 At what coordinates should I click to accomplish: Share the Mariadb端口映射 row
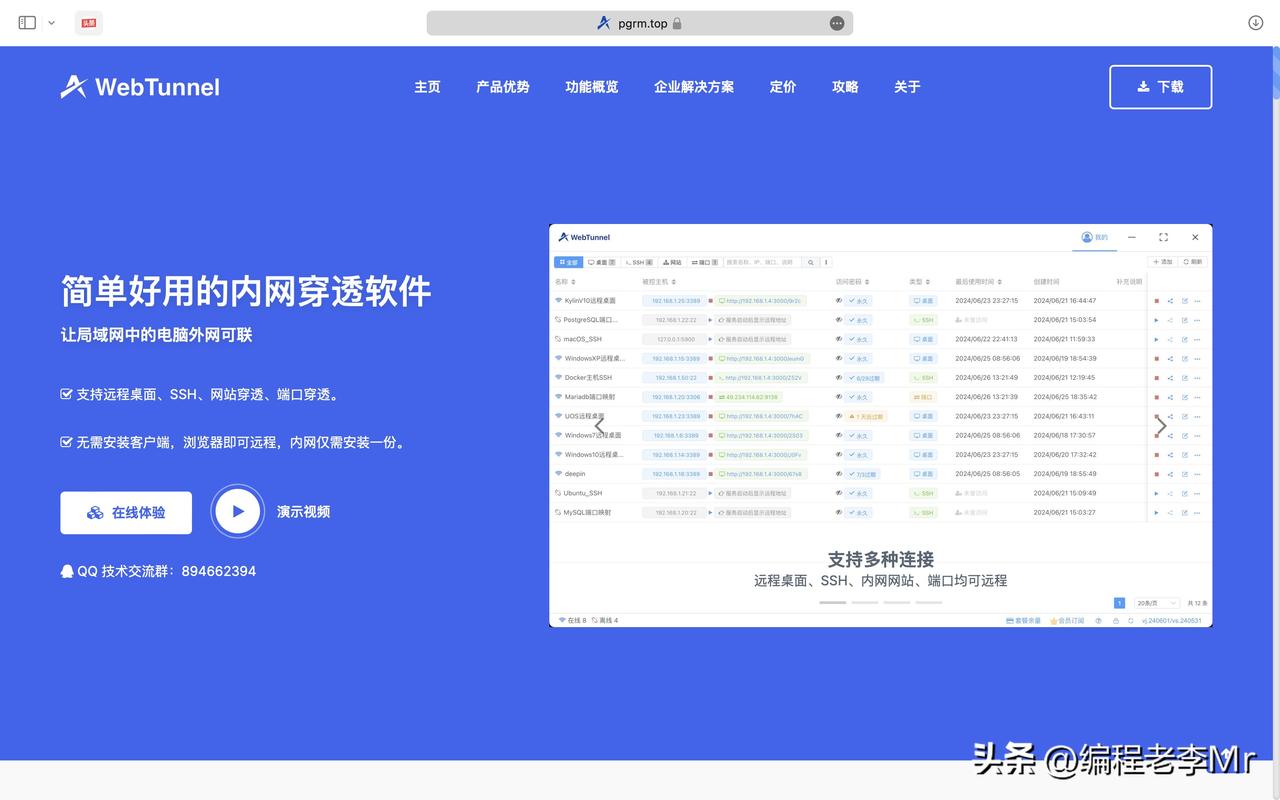coord(1170,397)
